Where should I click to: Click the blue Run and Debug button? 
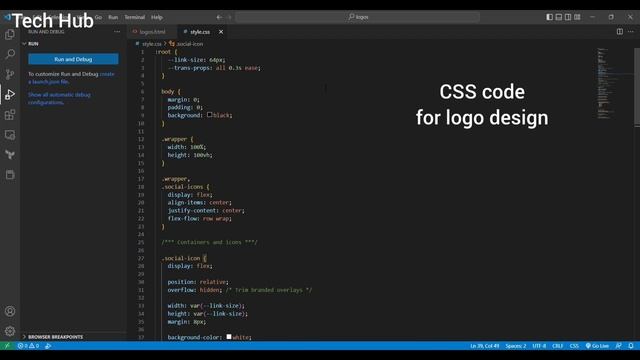[x=73, y=59]
